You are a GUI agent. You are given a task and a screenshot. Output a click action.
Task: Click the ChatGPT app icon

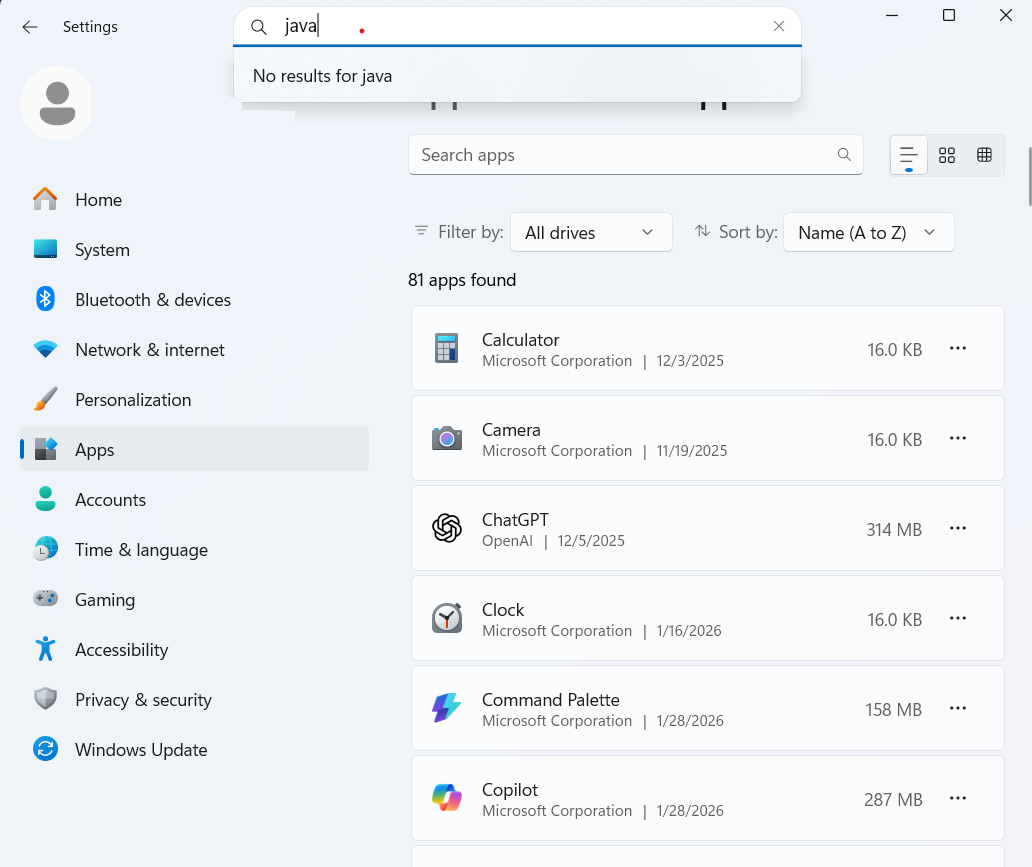click(447, 528)
